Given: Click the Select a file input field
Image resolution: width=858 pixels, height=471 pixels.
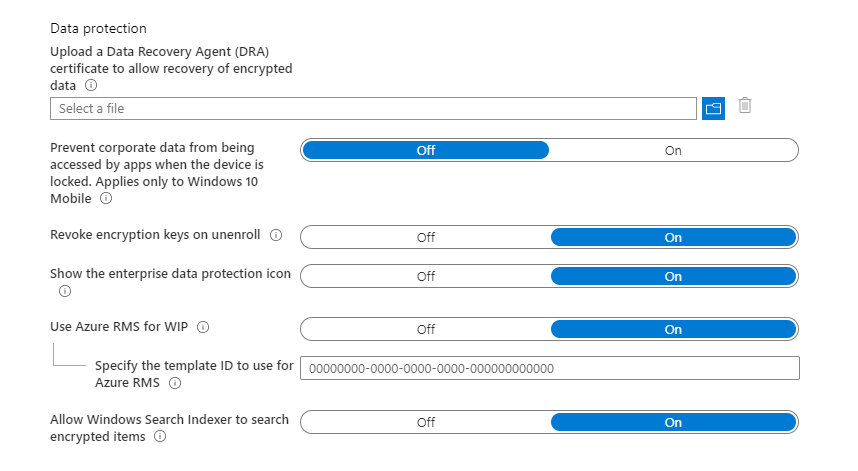Looking at the screenshot, I should 373,108.
